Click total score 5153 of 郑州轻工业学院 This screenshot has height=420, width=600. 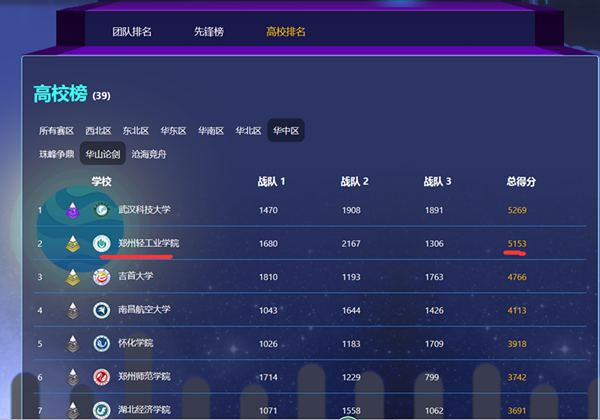point(517,243)
